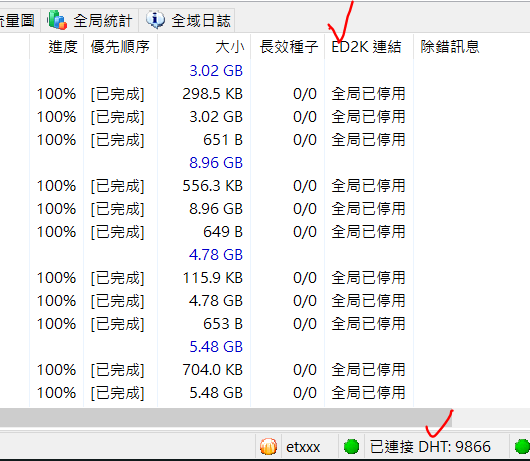Image resolution: width=530 pixels, height=461 pixels.
Task: Select the 3.02 GB group row
Action: (x=265, y=71)
